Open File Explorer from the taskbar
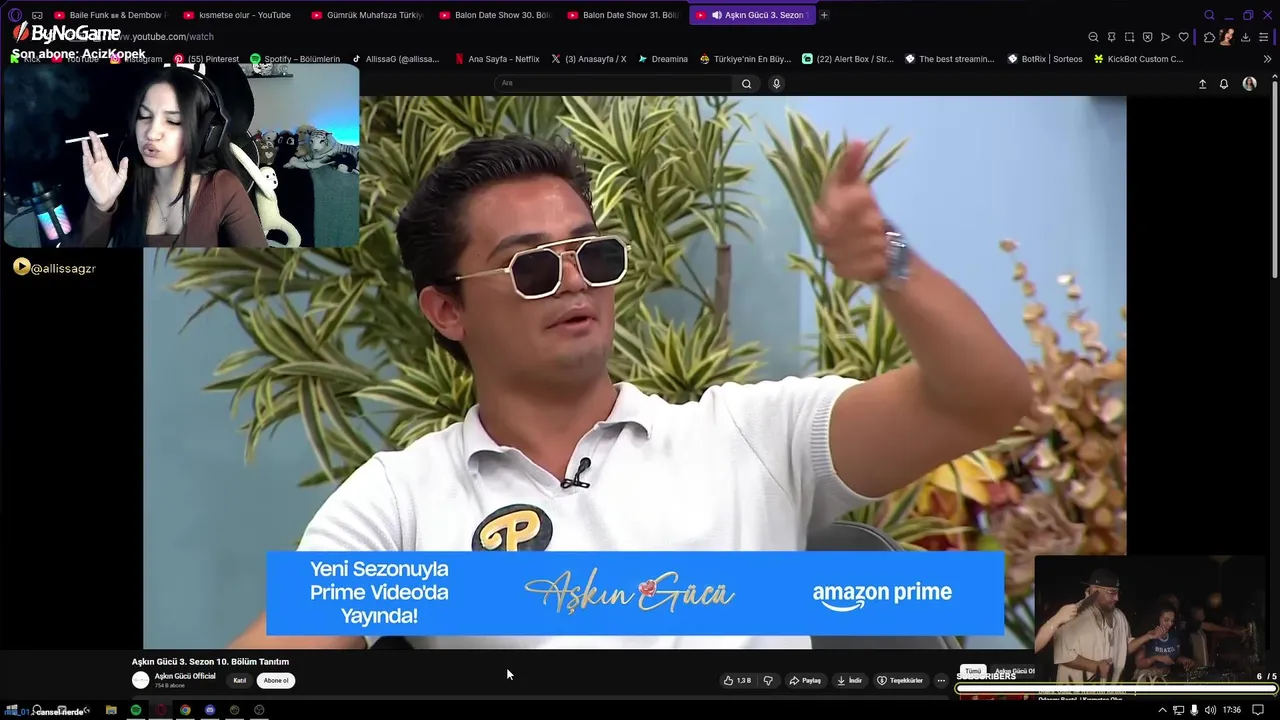Viewport: 1280px width, 720px height. [x=111, y=710]
